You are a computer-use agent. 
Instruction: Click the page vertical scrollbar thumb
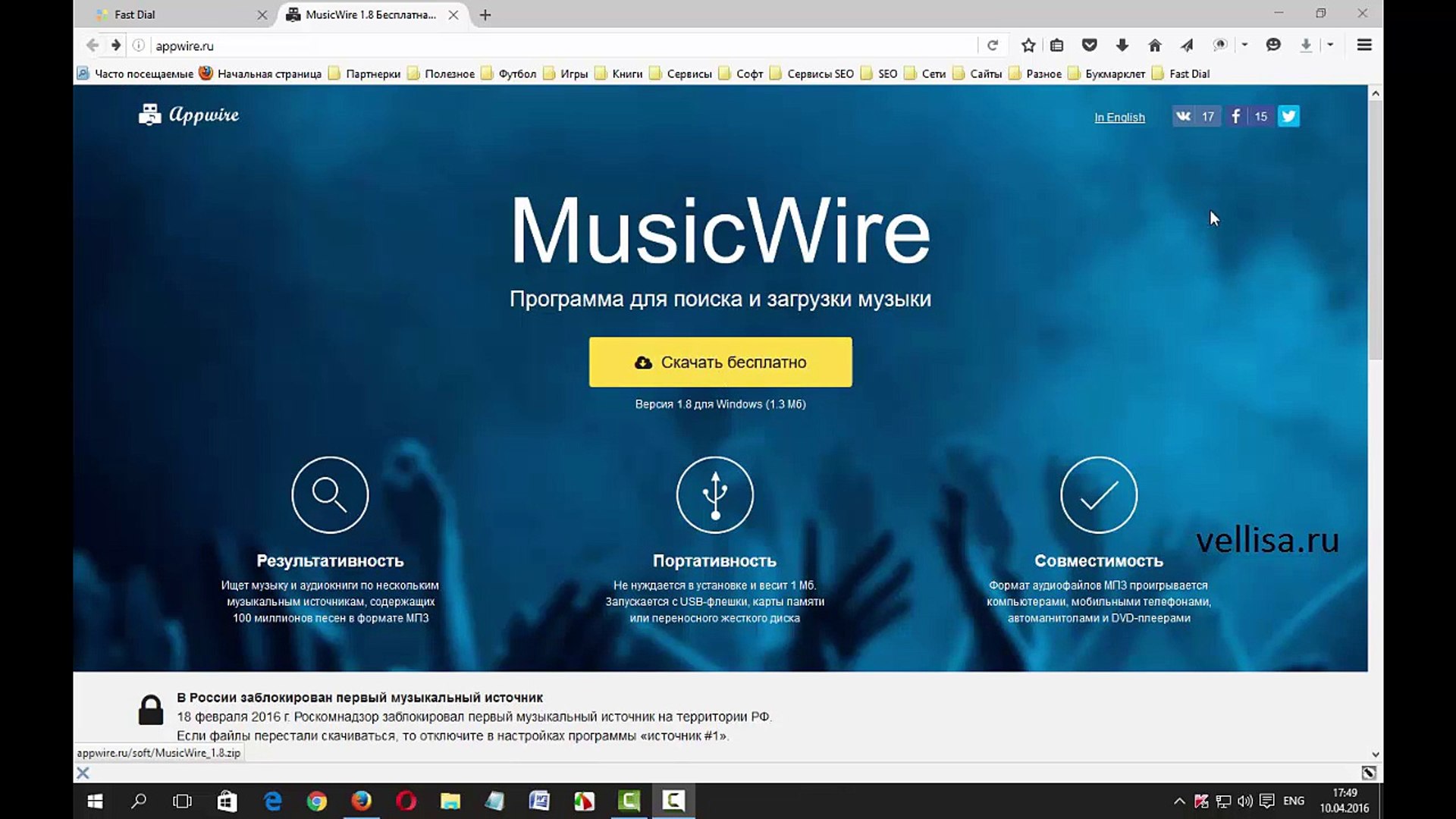coord(1376,231)
